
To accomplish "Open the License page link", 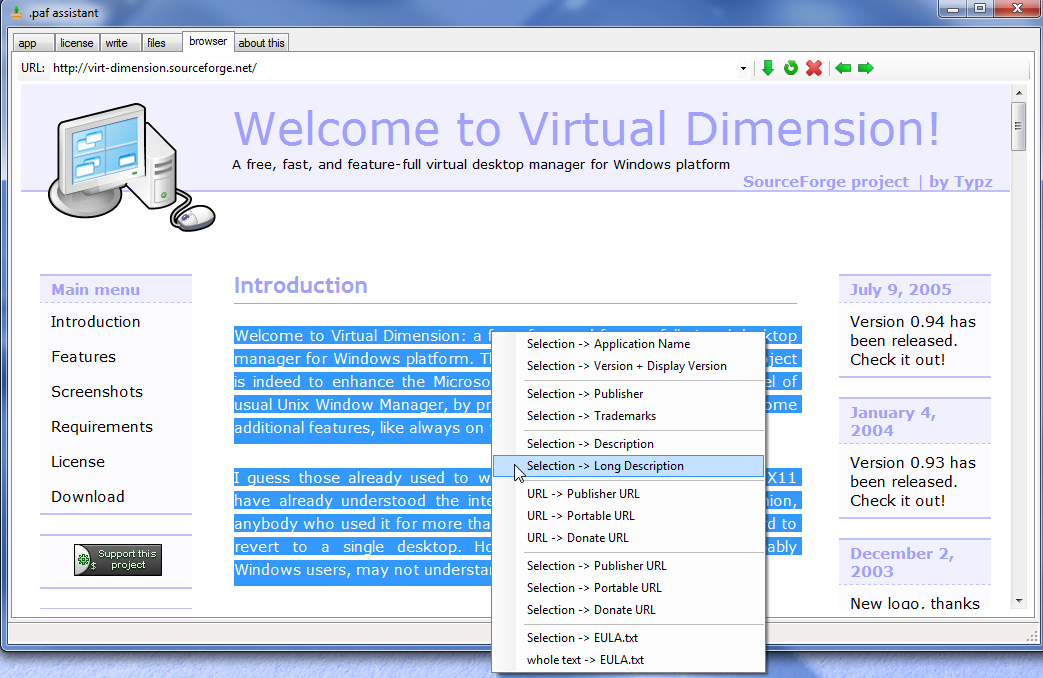I will coord(78,462).
